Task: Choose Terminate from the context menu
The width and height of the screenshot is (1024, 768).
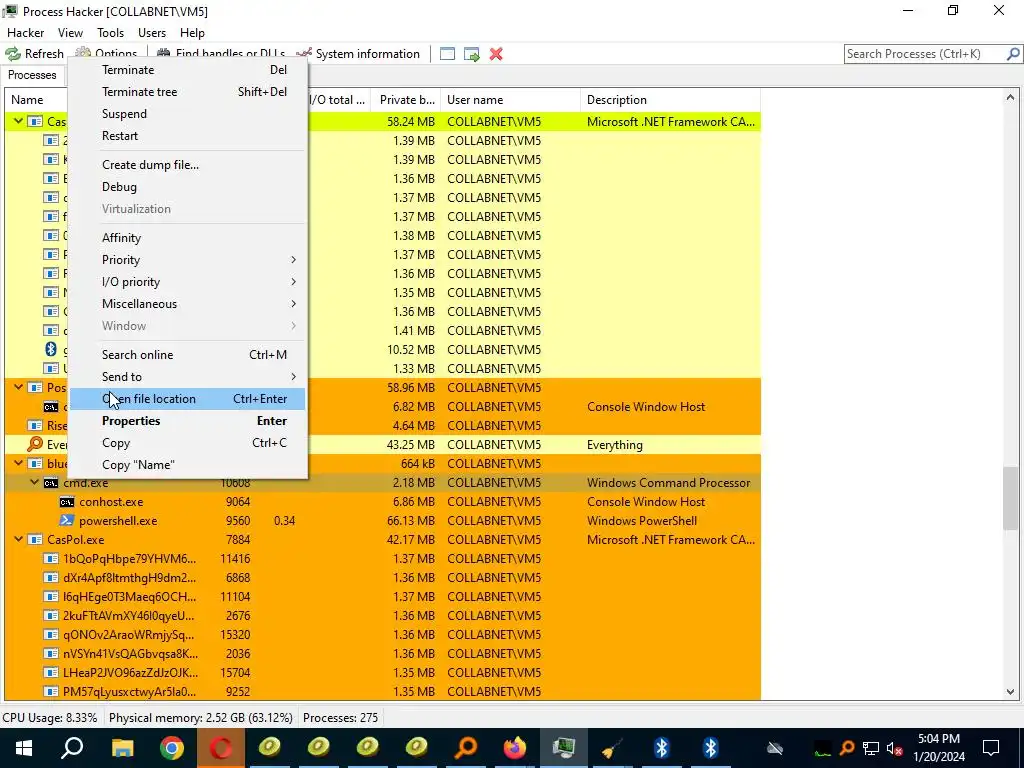Action: [187, 70]
